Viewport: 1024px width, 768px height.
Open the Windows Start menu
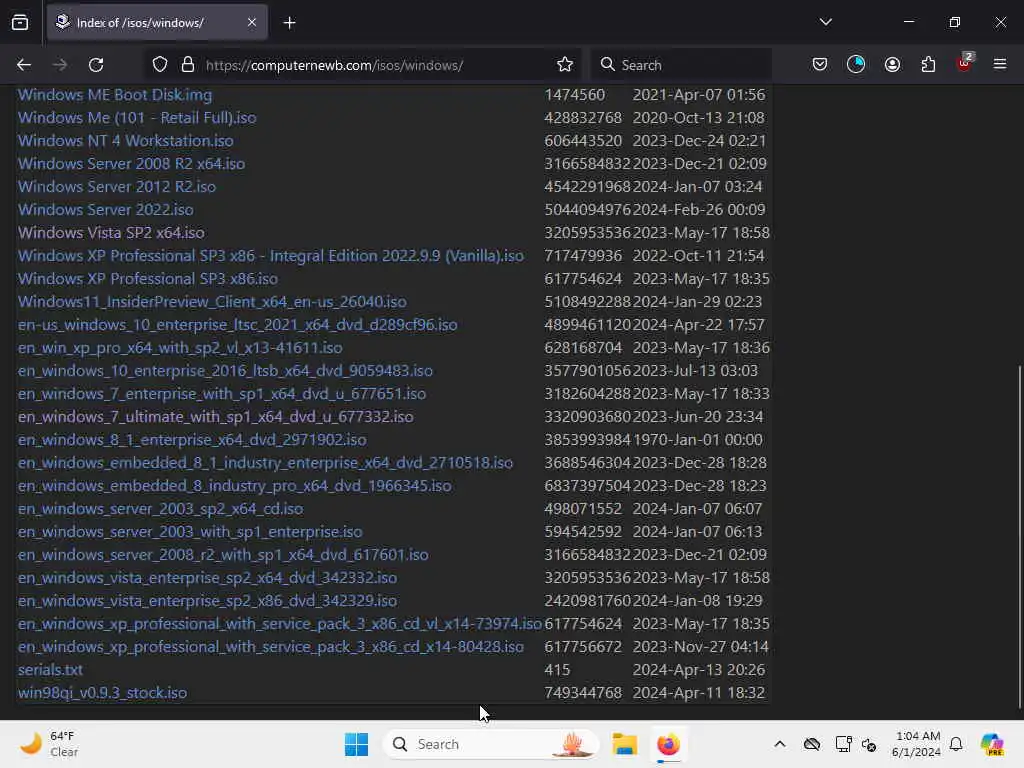click(x=357, y=744)
